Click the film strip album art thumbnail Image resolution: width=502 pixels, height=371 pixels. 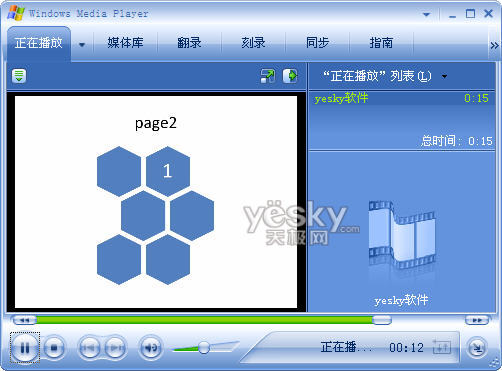402,235
